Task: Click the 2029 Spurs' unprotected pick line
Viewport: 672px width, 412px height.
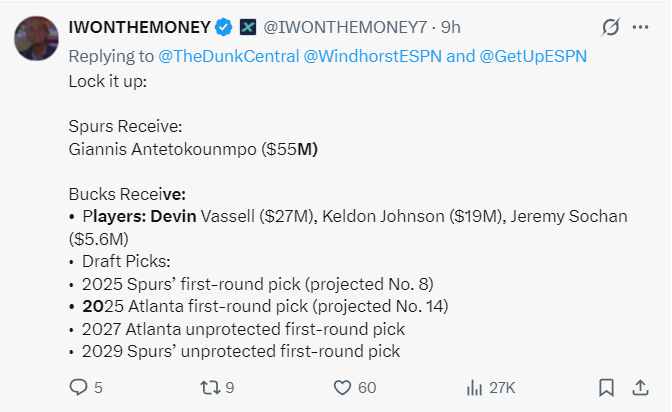Action: pos(241,352)
